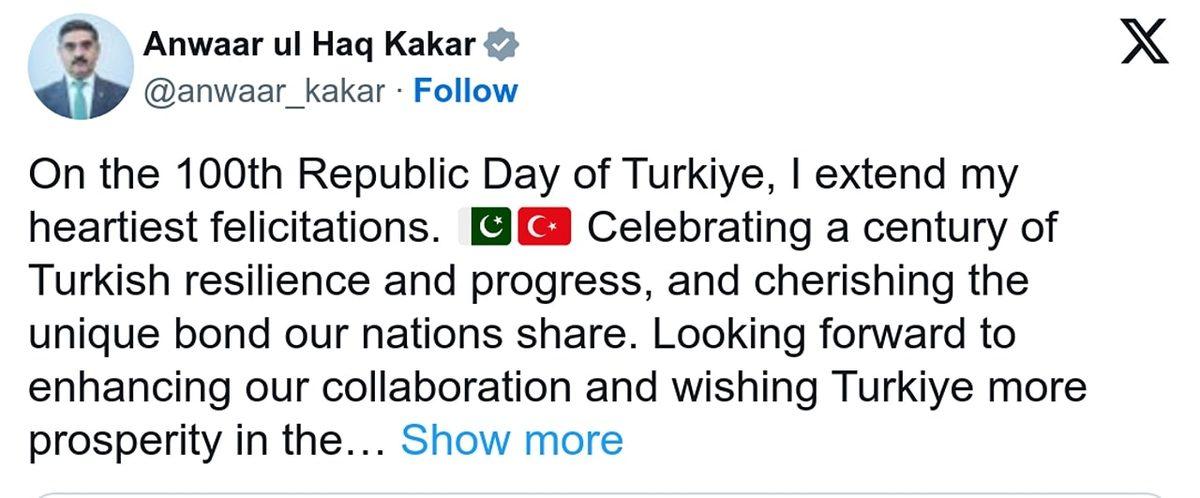Click the truncated "prosperity in the…" text
Screen dimensions: 1200x498
tap(207, 440)
